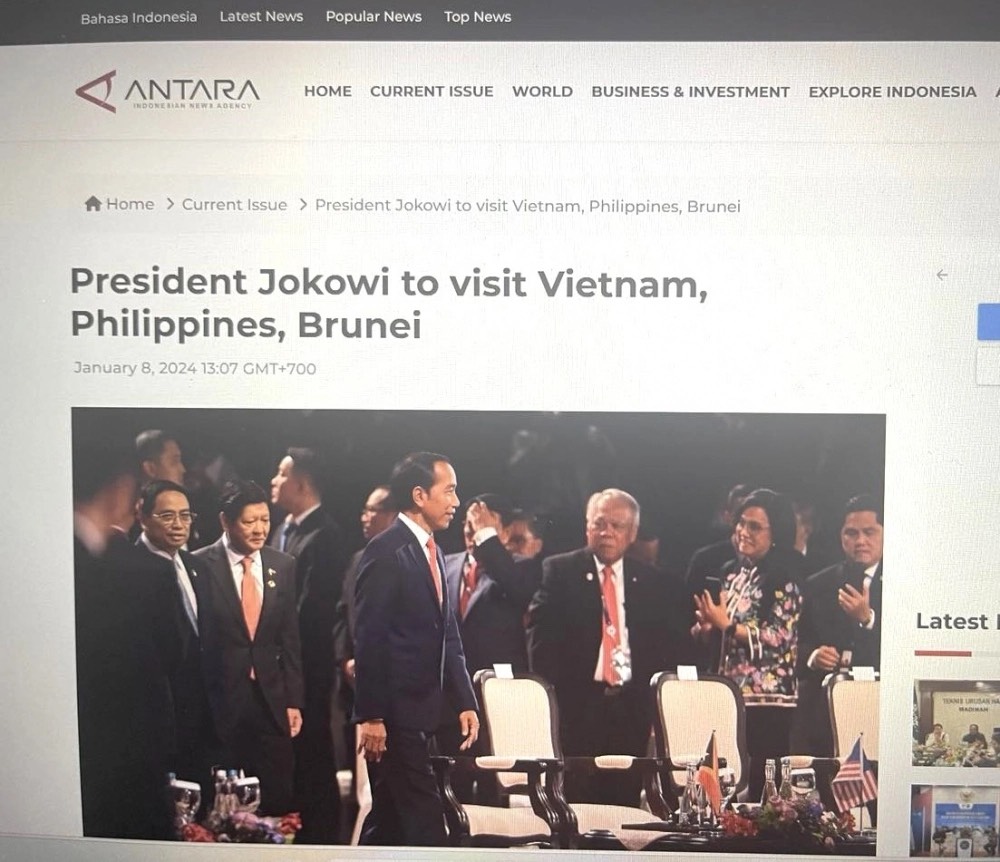Click the main article photo of President Jokowi

coord(478,628)
